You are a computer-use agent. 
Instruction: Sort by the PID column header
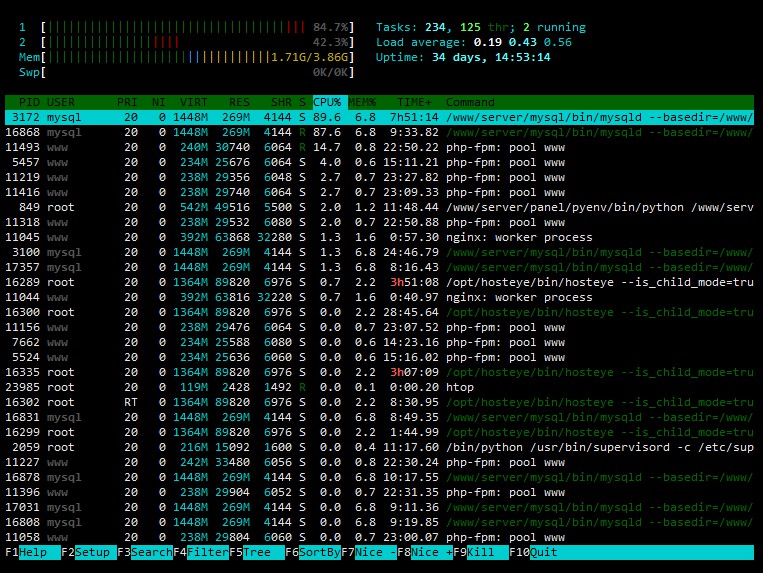click(29, 103)
